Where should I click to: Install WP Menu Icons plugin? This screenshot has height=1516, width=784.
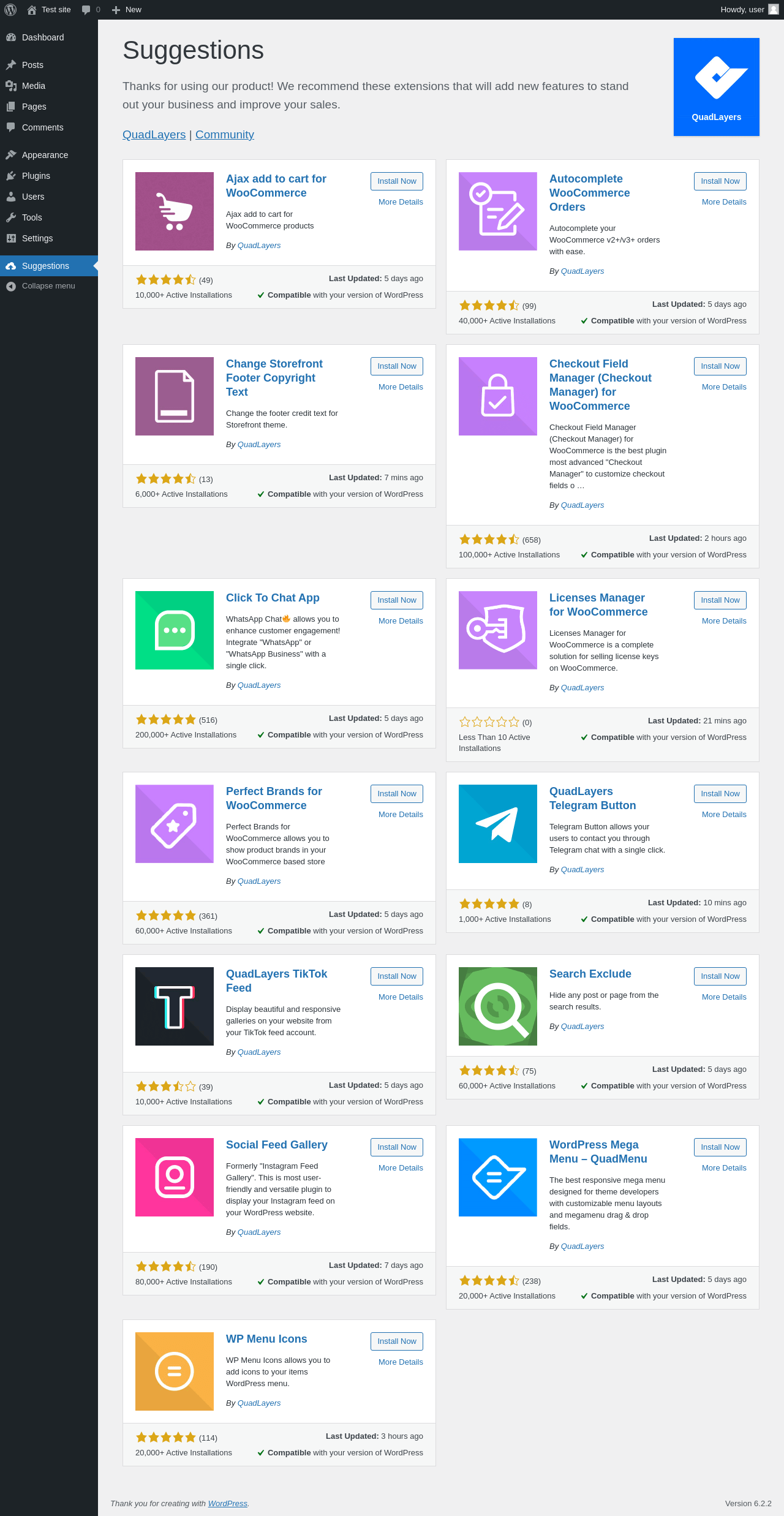397,1341
